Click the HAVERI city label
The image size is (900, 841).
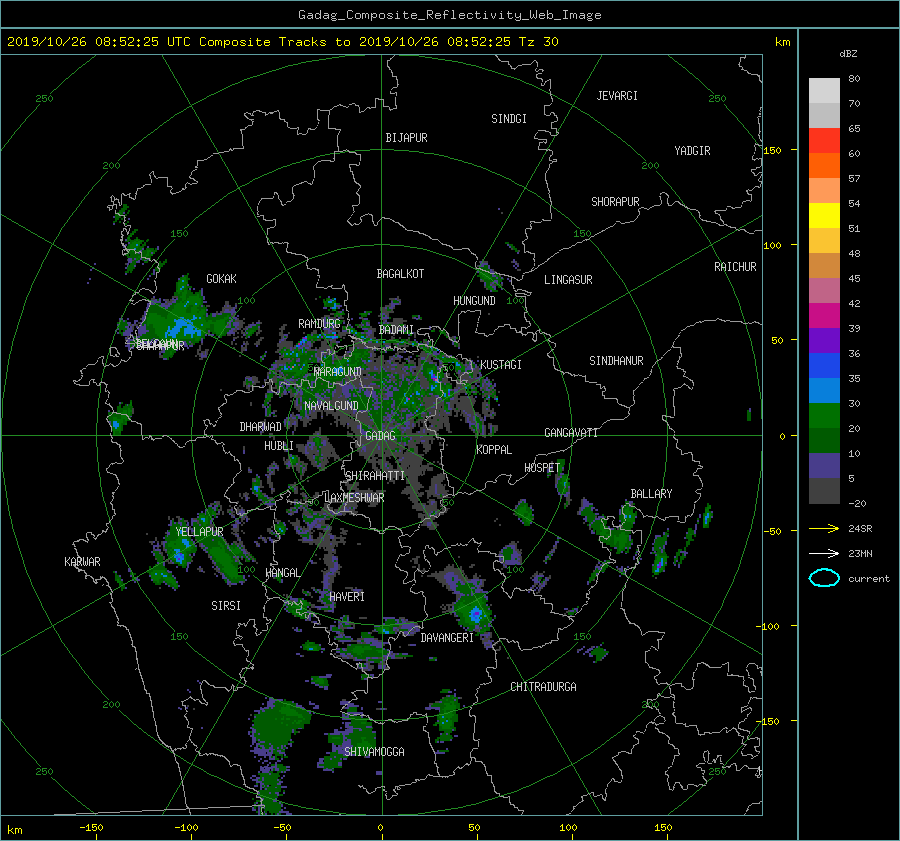[347, 597]
